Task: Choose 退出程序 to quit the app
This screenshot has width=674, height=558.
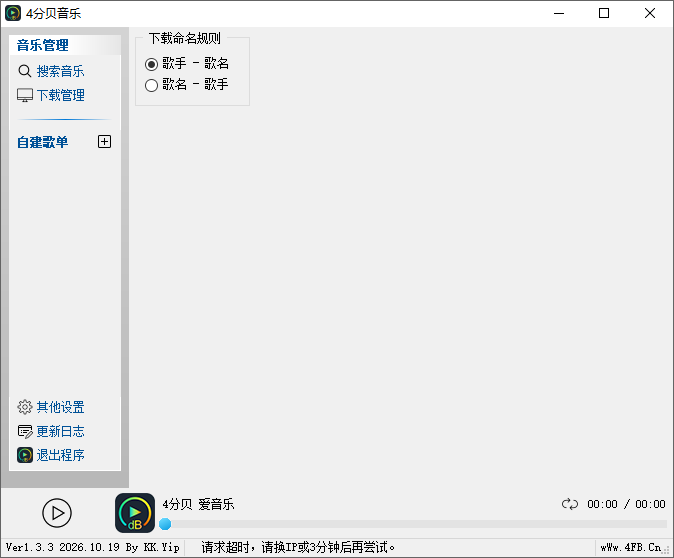Action: (60, 455)
